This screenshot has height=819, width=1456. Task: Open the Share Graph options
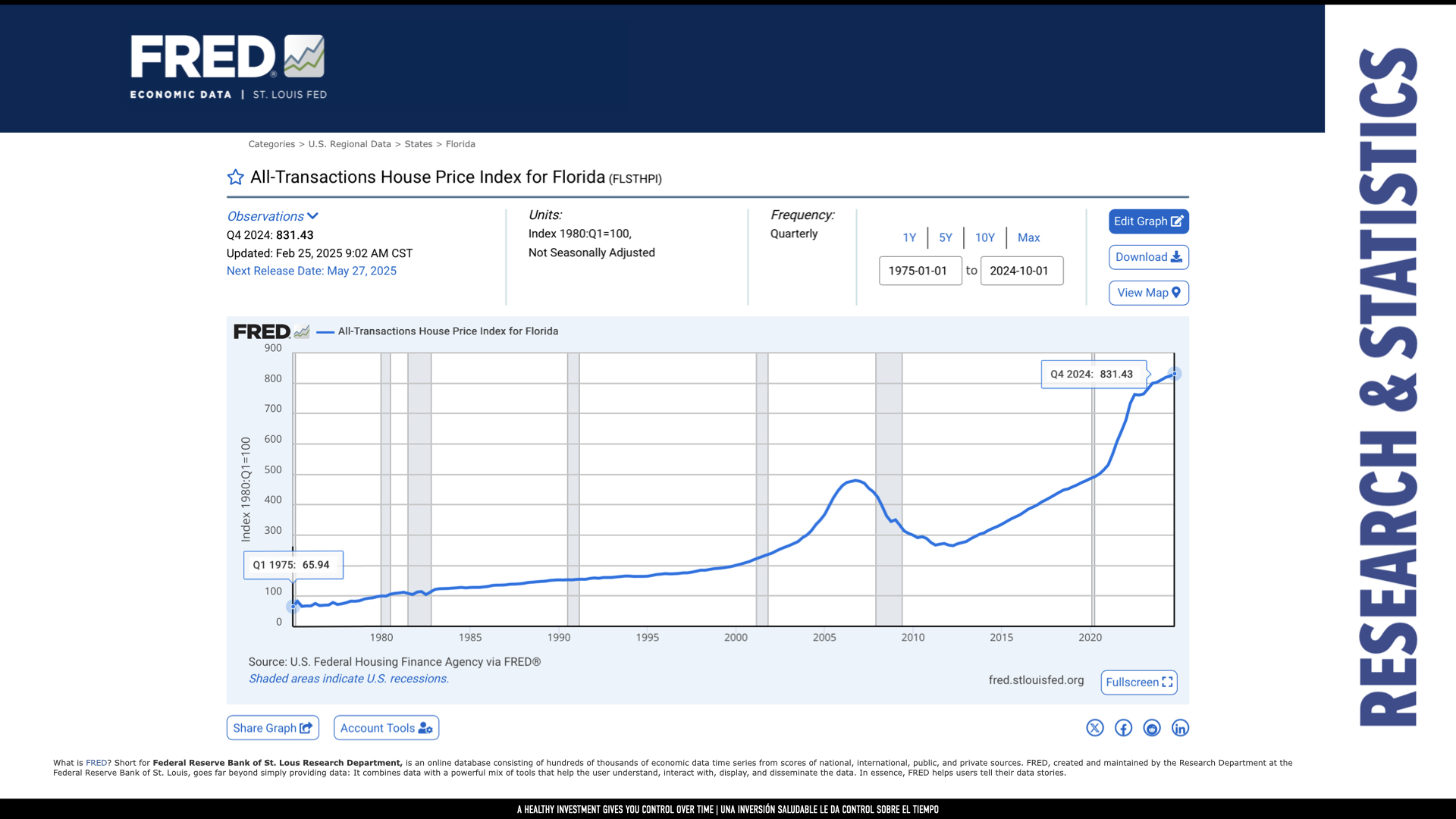tap(272, 728)
